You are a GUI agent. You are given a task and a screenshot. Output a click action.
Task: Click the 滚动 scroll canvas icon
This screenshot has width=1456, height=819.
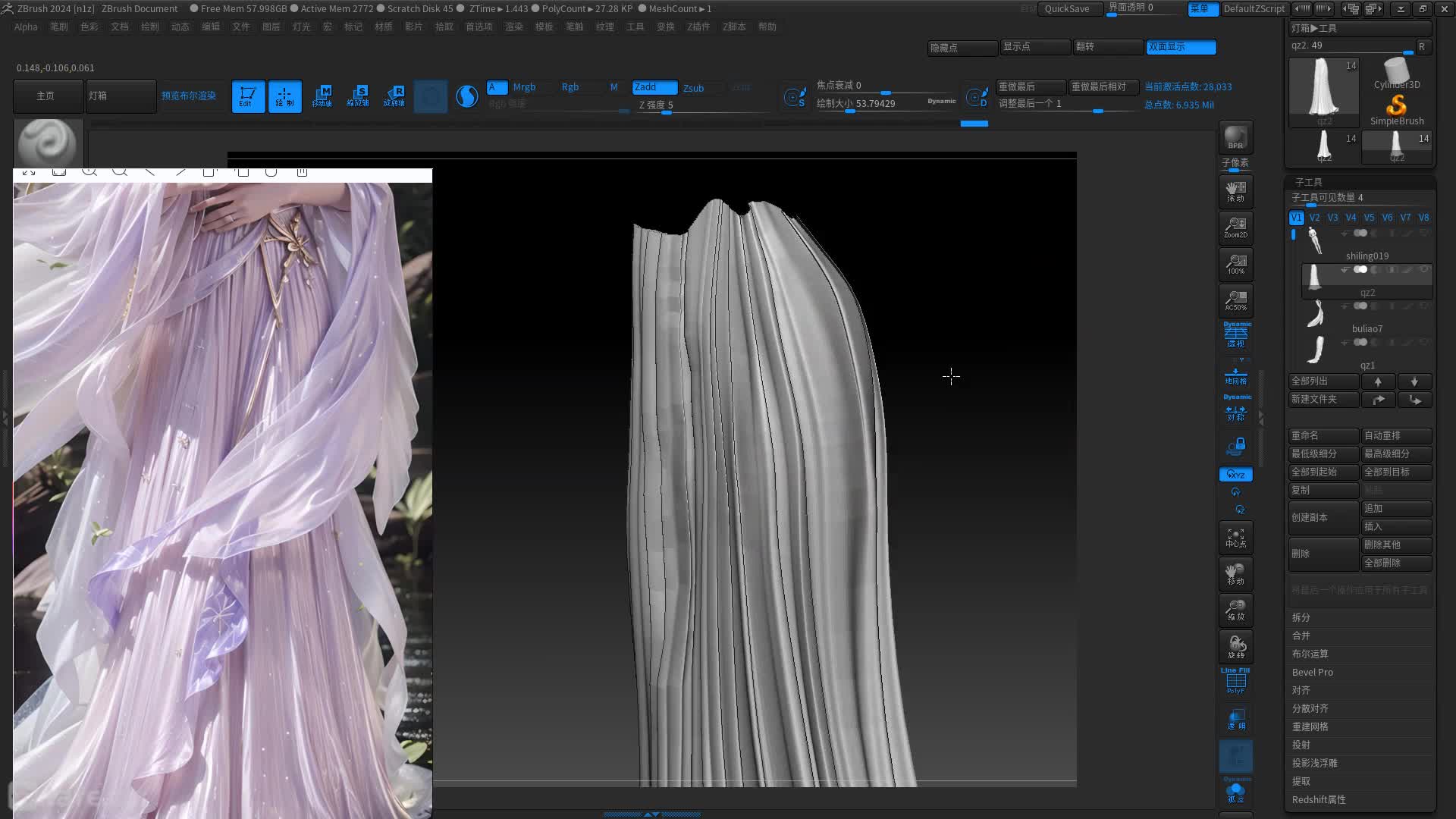pyautogui.click(x=1235, y=192)
